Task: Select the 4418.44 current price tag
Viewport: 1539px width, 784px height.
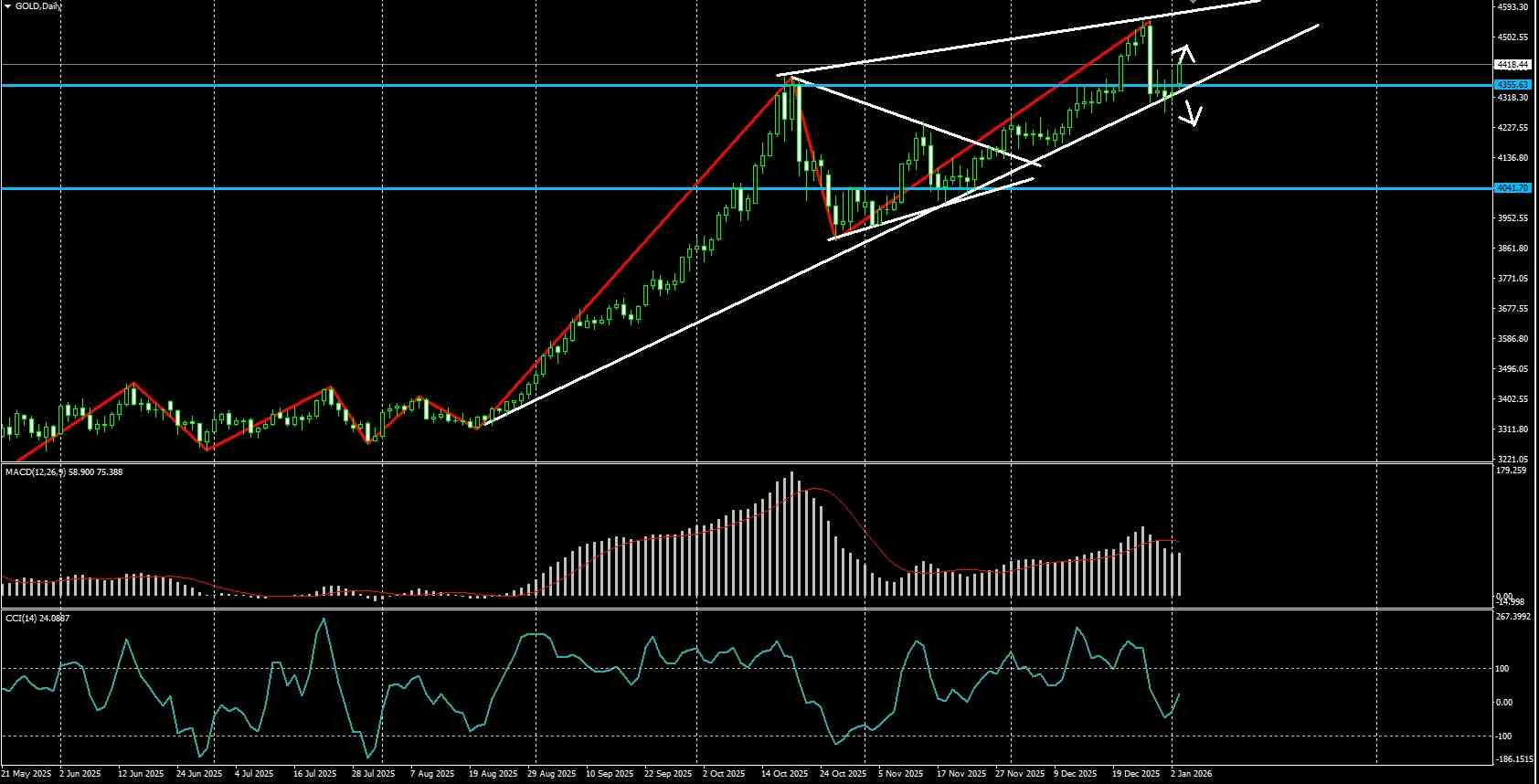Action: point(1512,65)
